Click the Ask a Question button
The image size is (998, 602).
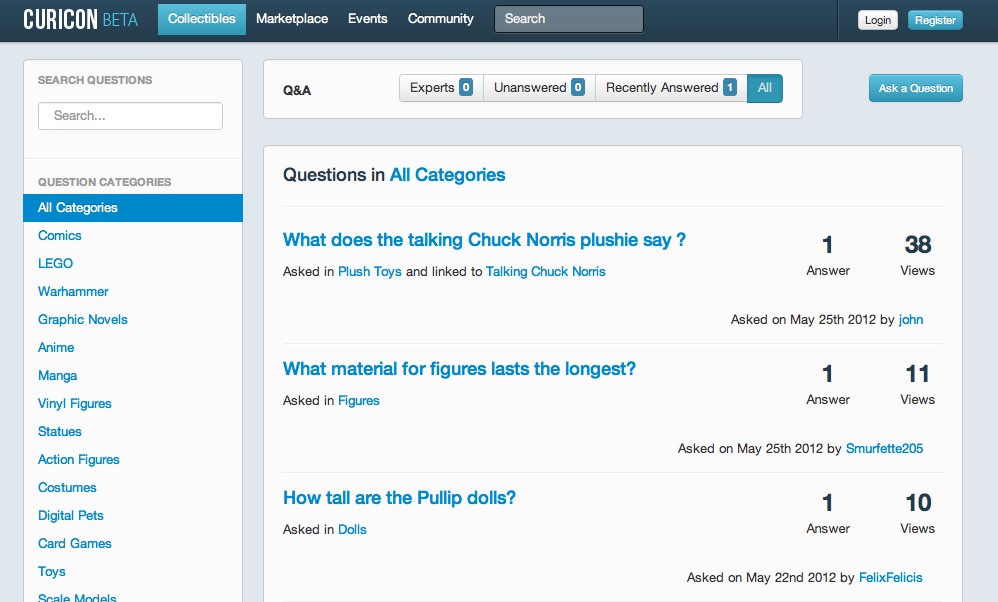coord(916,88)
